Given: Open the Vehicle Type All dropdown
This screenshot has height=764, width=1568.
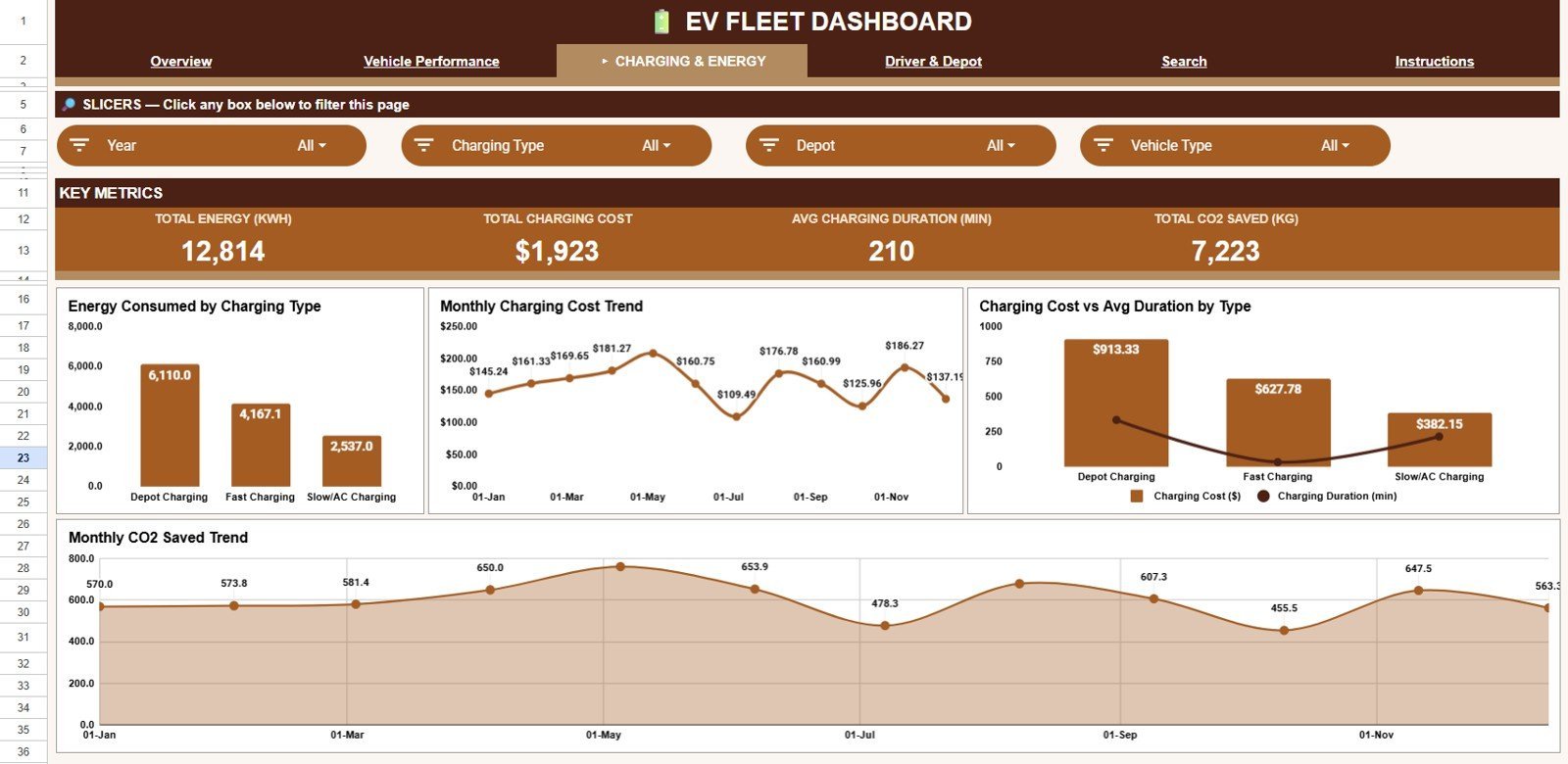Looking at the screenshot, I should 1335,146.
